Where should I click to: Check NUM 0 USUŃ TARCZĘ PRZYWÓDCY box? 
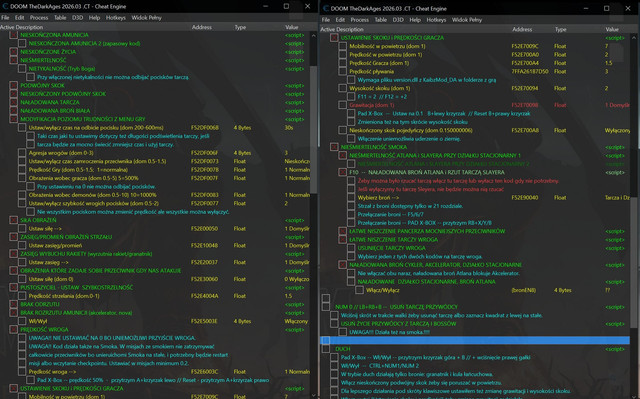(x=326, y=307)
